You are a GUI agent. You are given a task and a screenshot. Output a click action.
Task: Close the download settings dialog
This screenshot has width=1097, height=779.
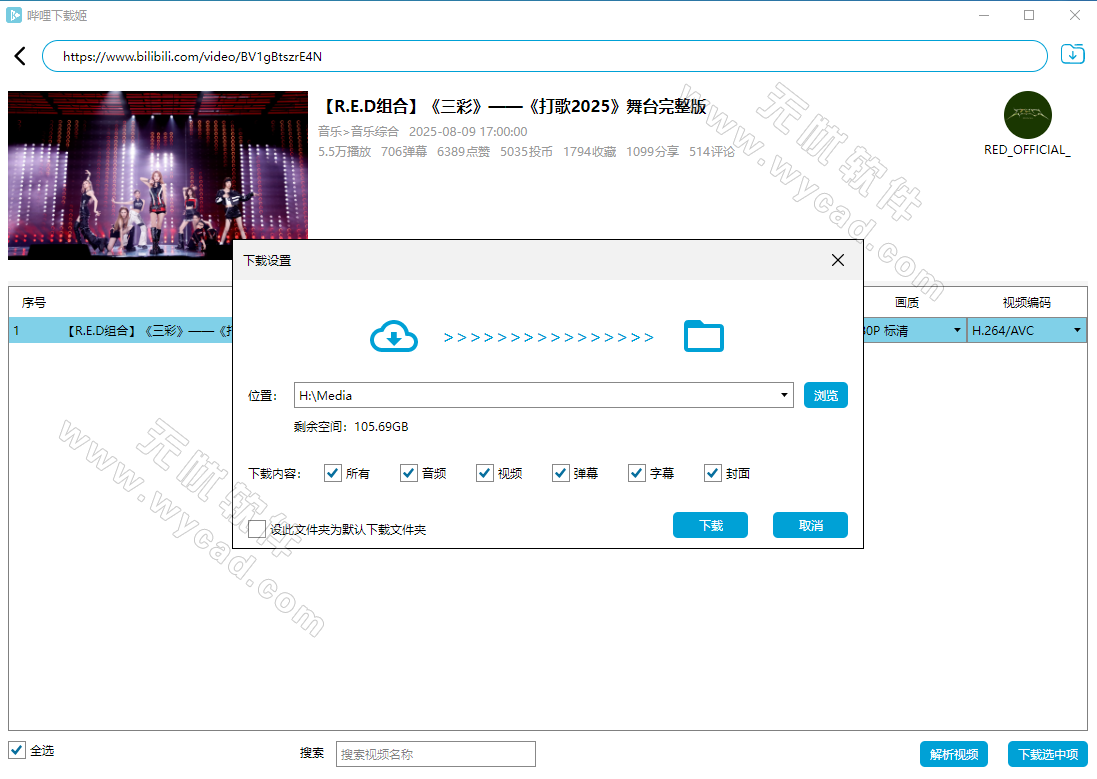pyautogui.click(x=838, y=260)
